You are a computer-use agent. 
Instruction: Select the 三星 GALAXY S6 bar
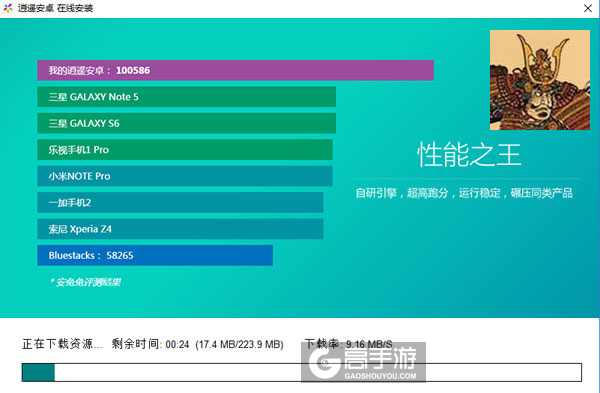187,123
